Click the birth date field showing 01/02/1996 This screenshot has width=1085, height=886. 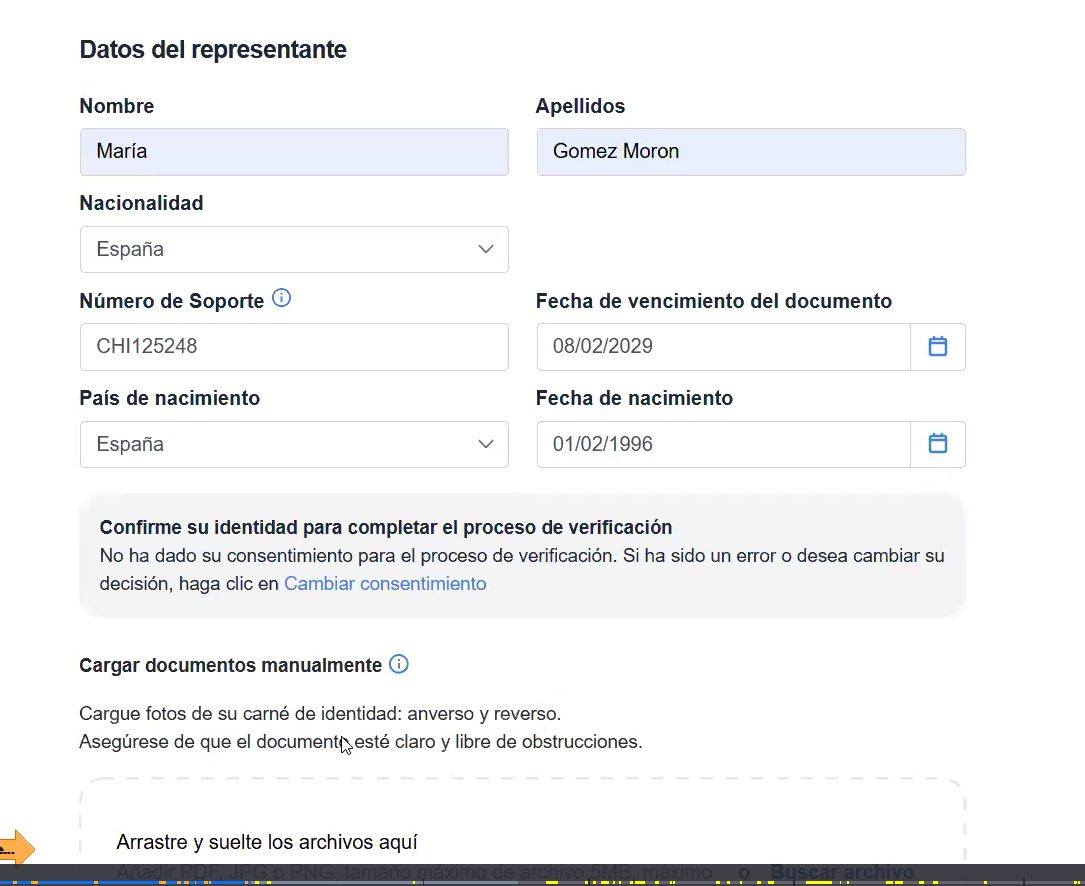tap(722, 444)
